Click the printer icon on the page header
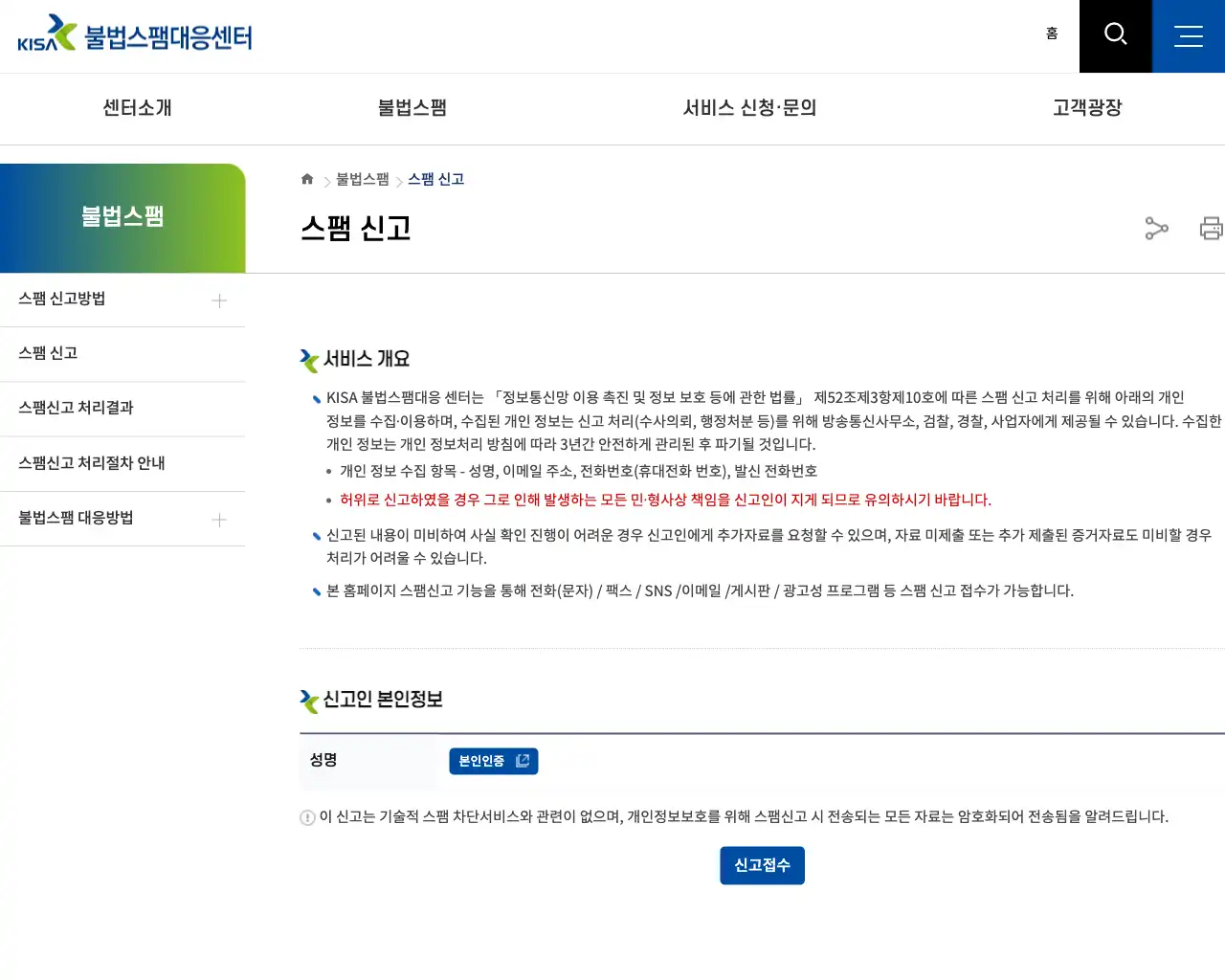 tap(1210, 228)
